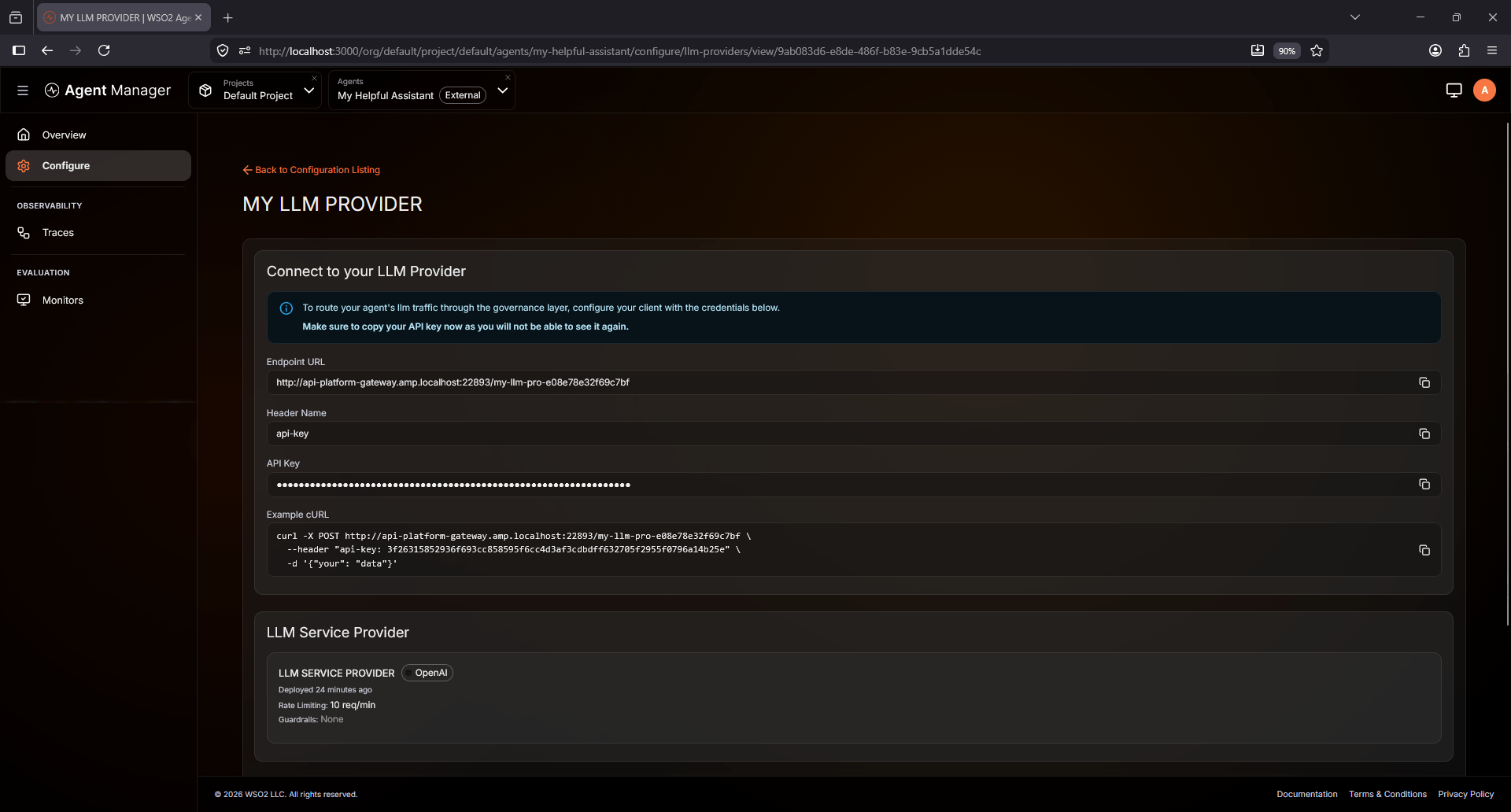The height and width of the screenshot is (812, 1511).
Task: Toggle the sidebar hamburger menu
Action: [23, 90]
